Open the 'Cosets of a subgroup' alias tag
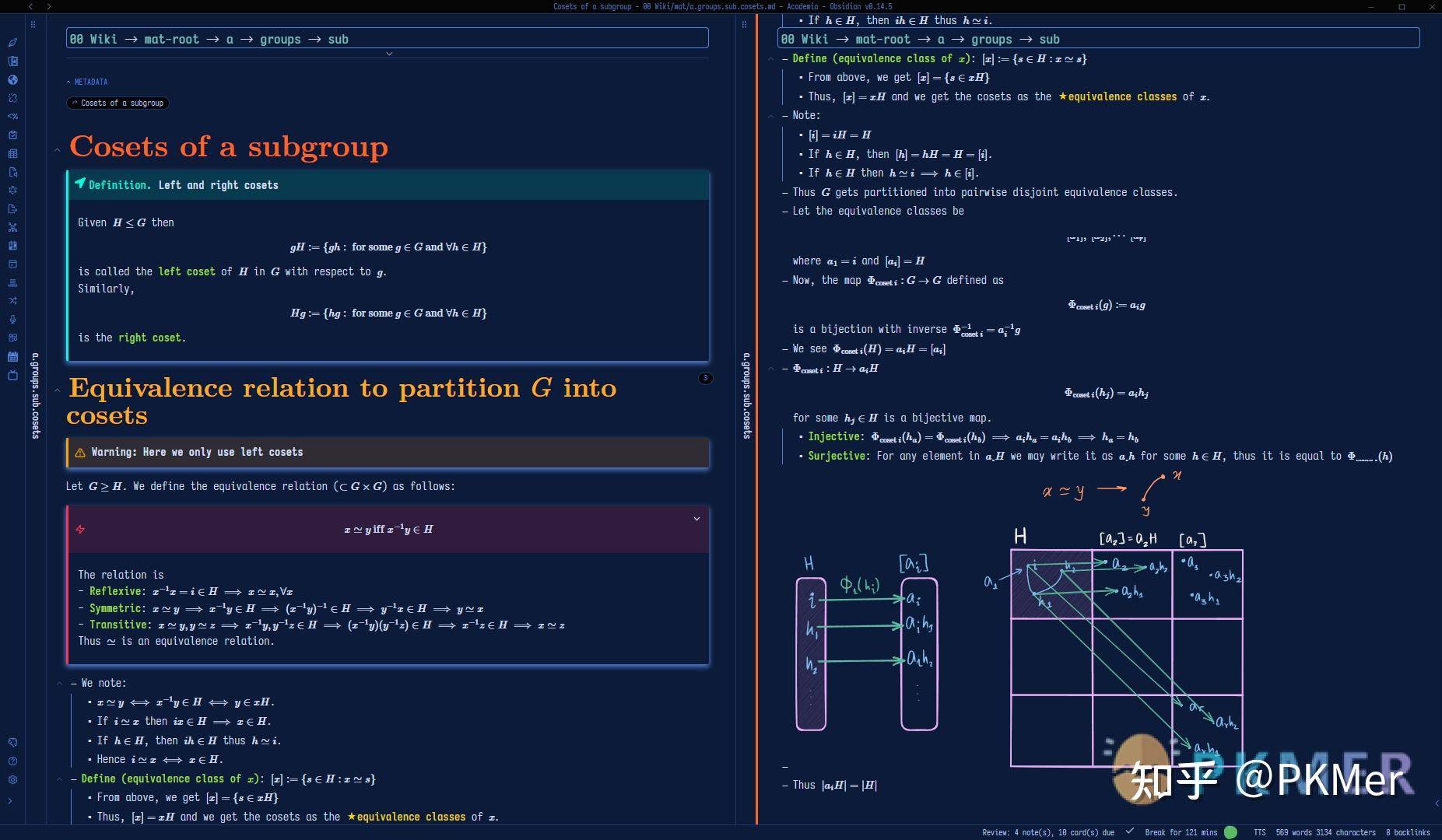 pos(118,103)
